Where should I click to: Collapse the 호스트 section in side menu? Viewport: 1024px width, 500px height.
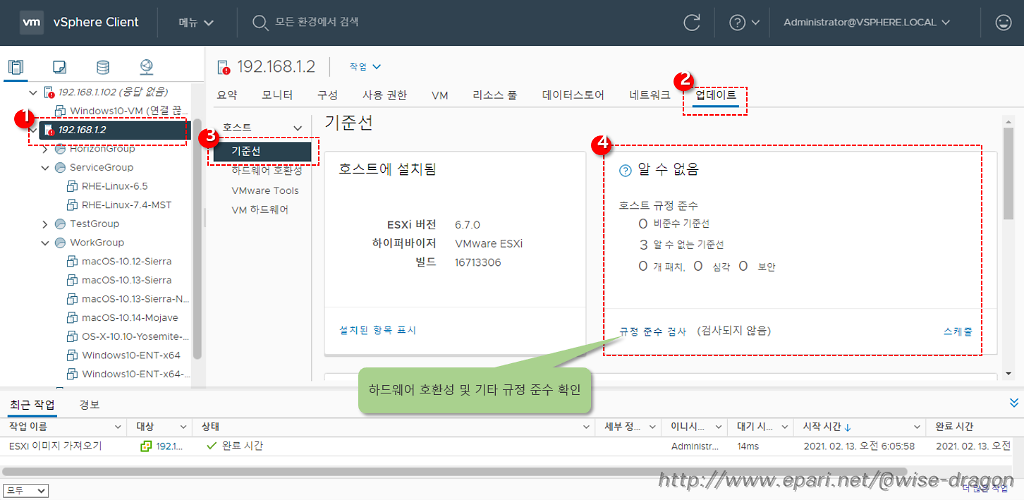298,128
